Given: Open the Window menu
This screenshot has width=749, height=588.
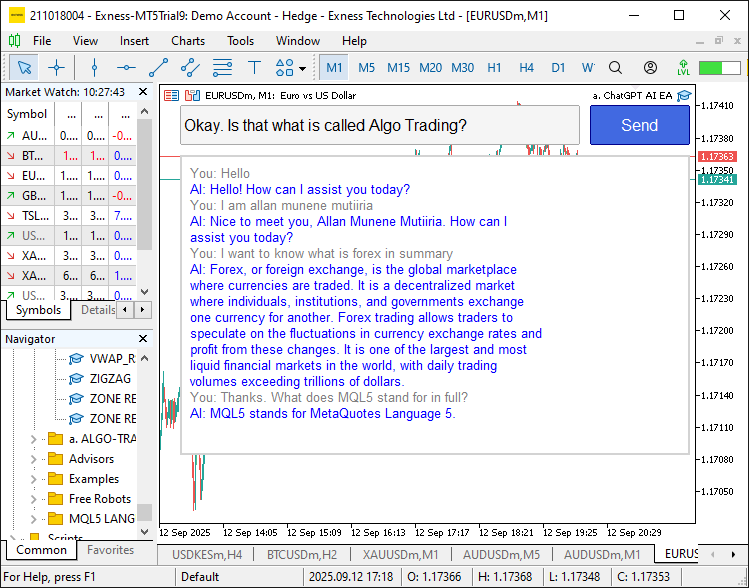Looking at the screenshot, I should [x=298, y=41].
